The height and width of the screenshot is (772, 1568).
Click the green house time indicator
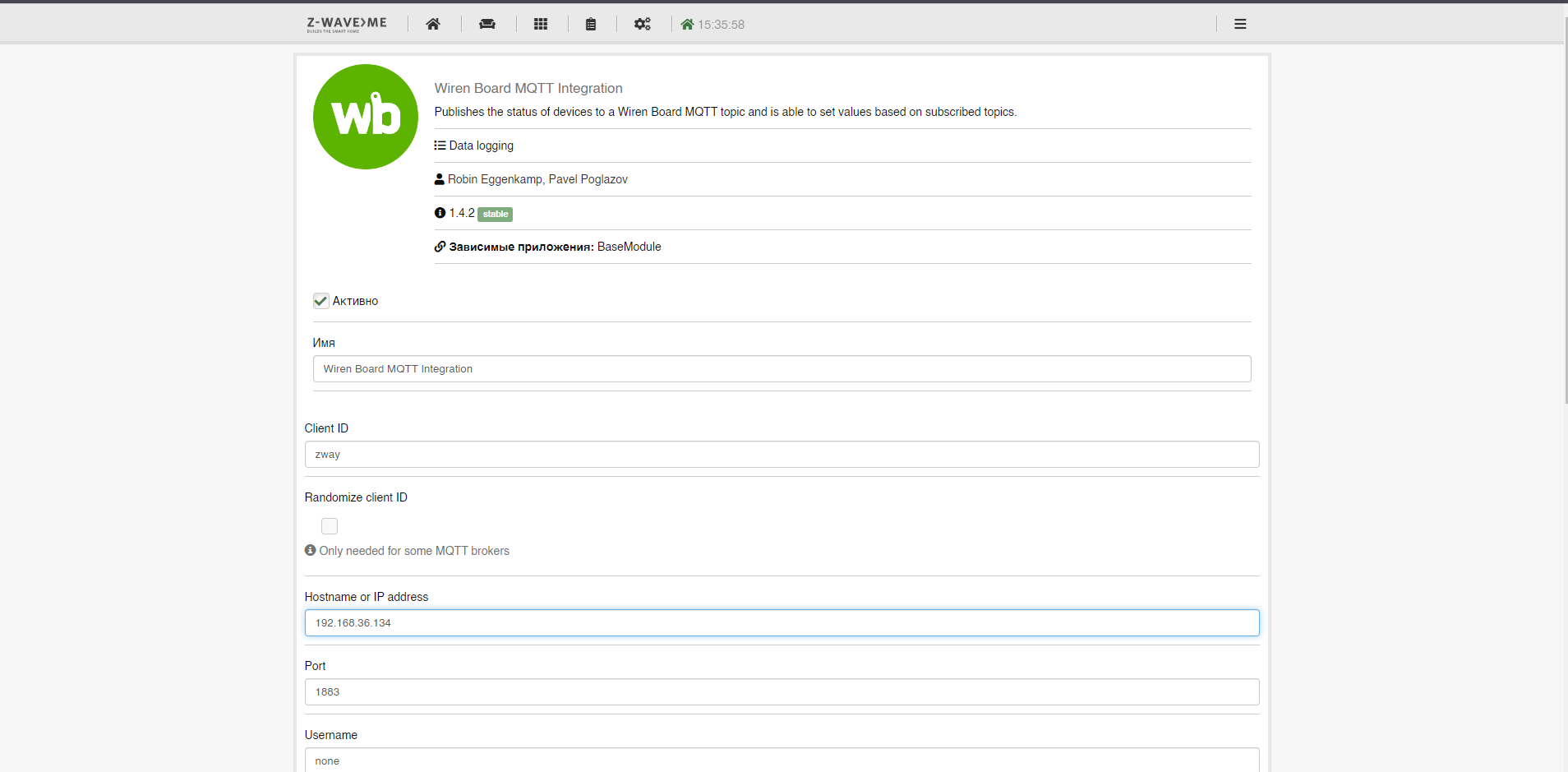687,24
